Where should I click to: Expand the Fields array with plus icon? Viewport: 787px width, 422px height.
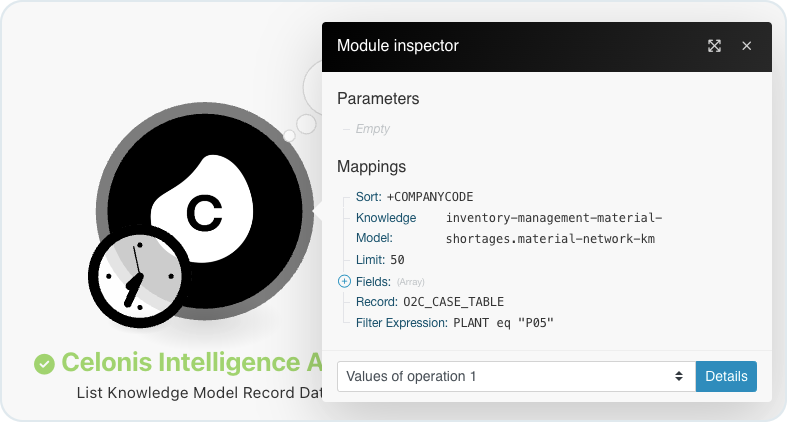[344, 282]
